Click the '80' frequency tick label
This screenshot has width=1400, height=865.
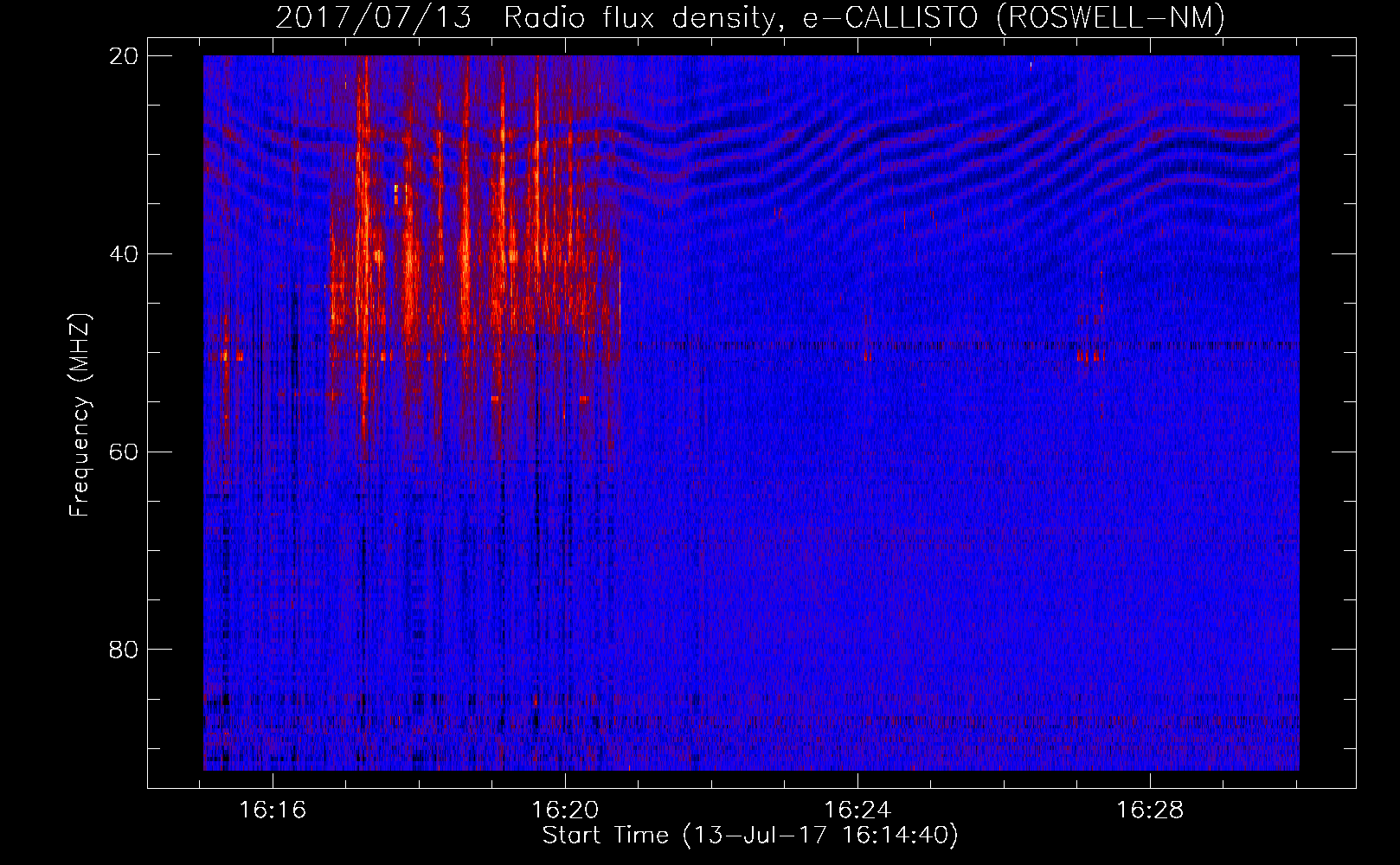[x=124, y=650]
